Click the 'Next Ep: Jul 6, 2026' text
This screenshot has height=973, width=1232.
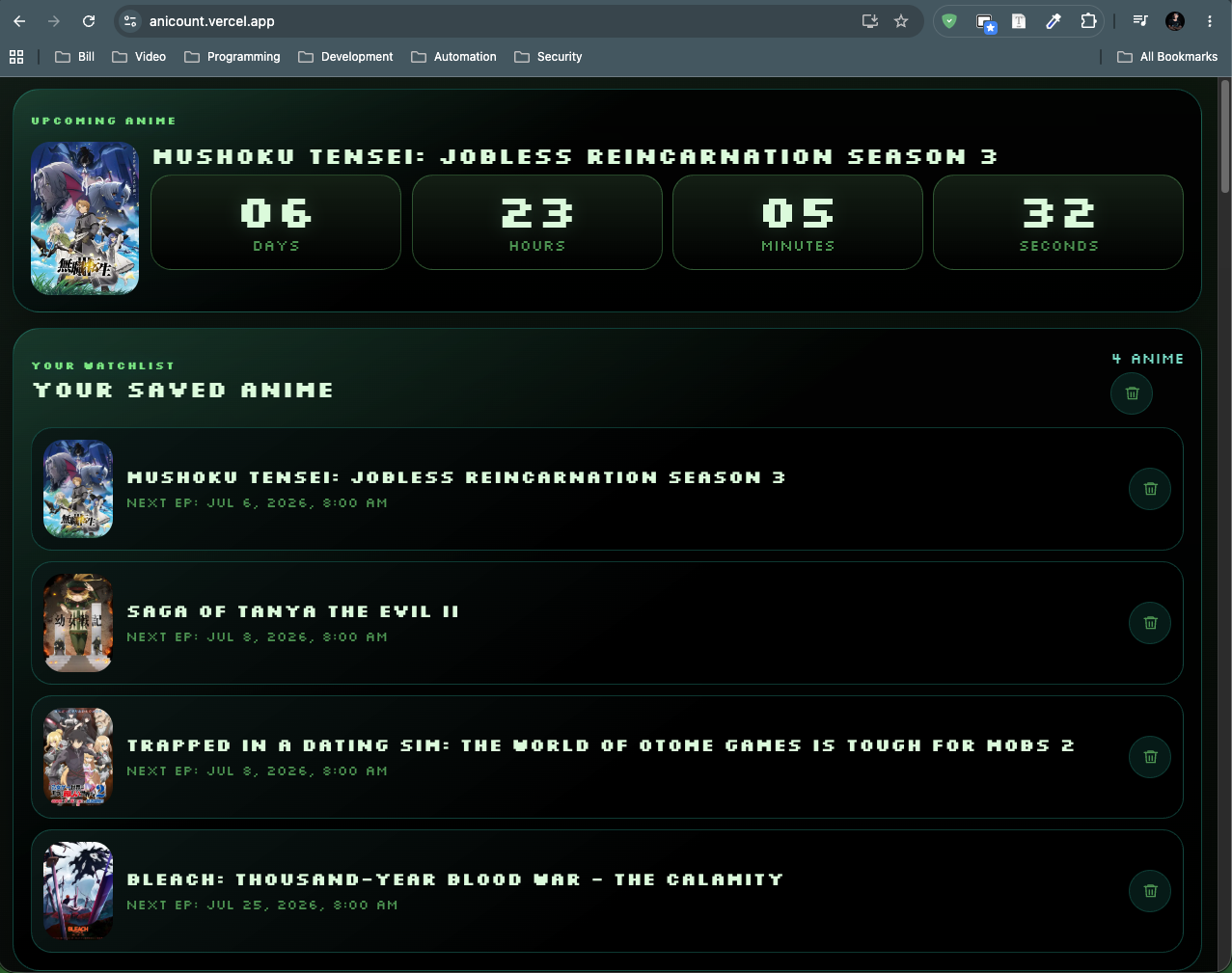[x=257, y=503]
